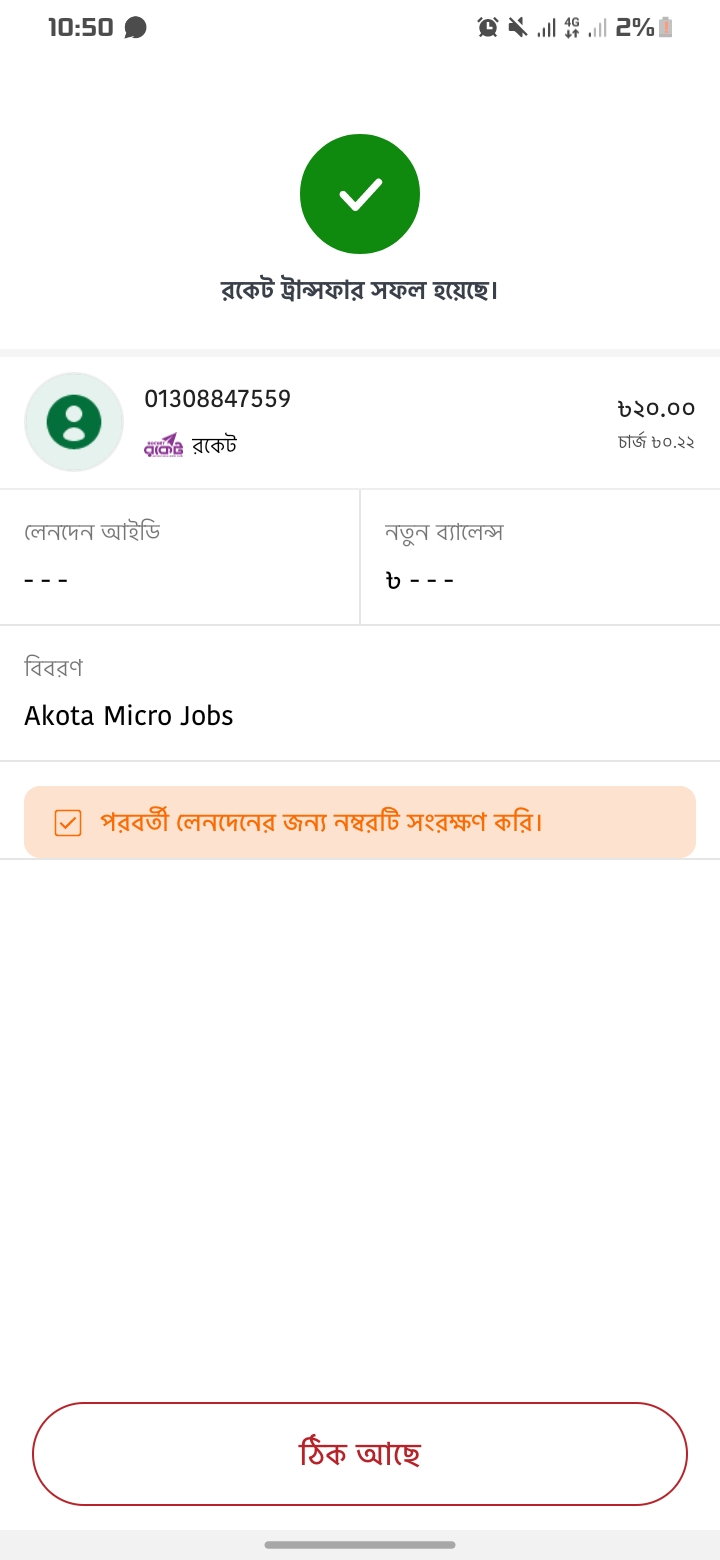Tap the alarm clock status icon
This screenshot has width=720, height=1560.
click(488, 28)
